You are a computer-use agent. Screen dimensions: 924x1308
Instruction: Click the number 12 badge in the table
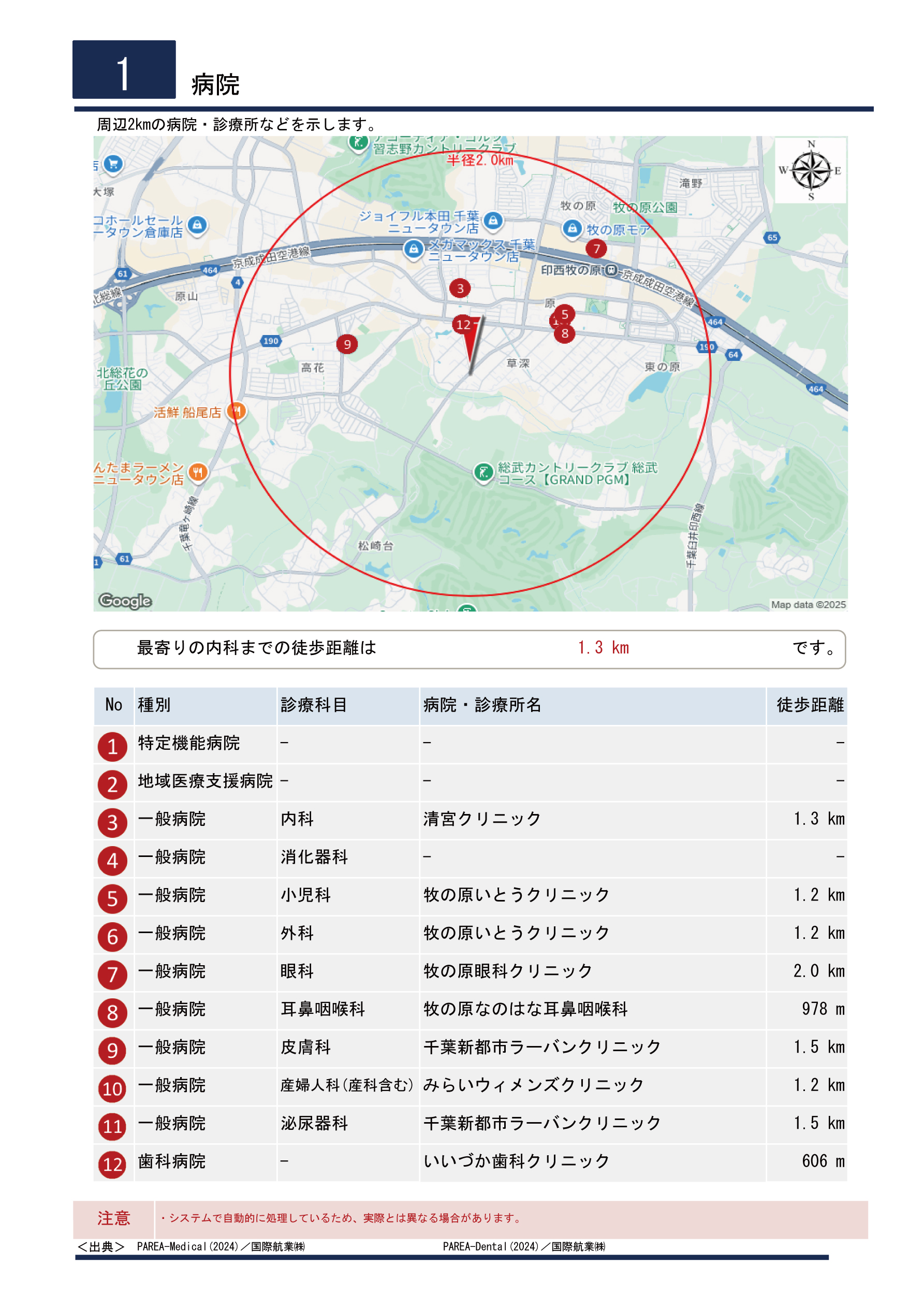point(112,1164)
